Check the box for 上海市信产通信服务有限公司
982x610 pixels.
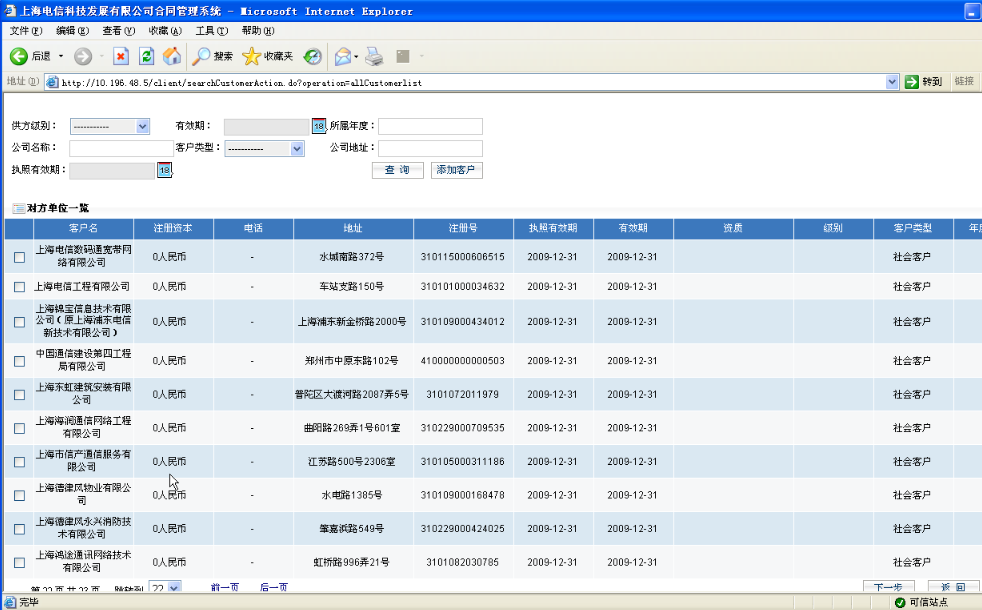(19, 462)
